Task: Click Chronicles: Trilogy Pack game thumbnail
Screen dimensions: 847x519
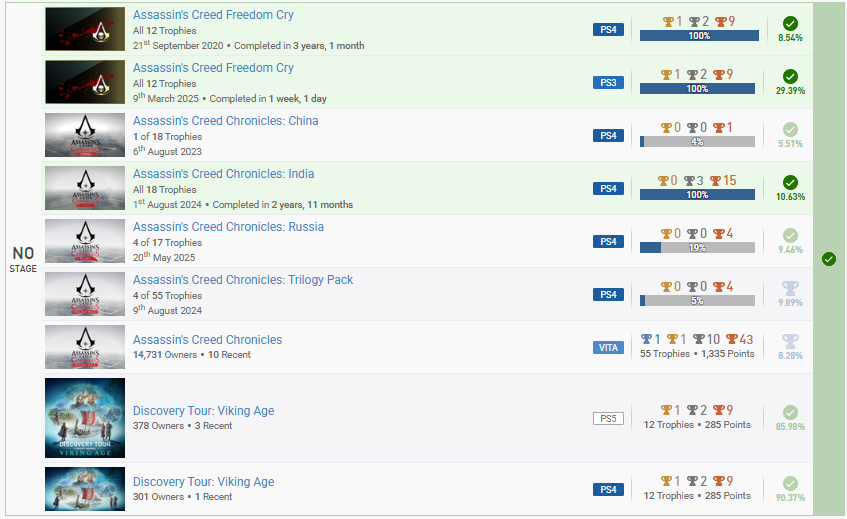Action: coord(85,294)
